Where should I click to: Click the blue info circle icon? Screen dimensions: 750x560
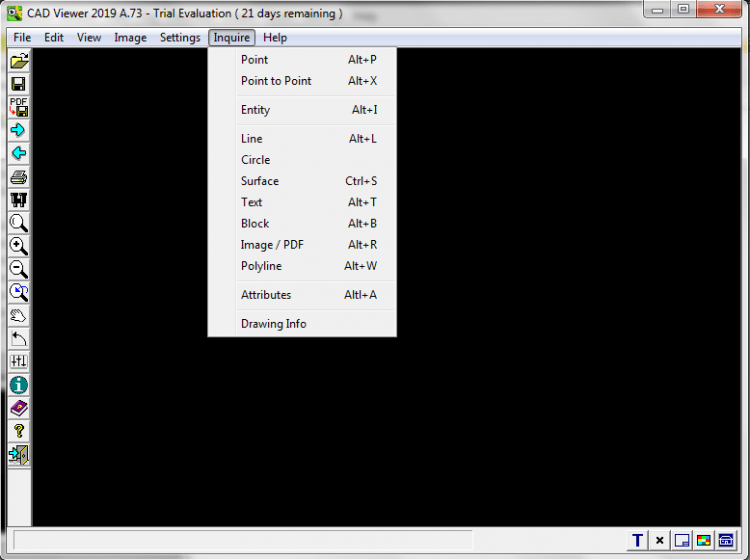point(18,385)
